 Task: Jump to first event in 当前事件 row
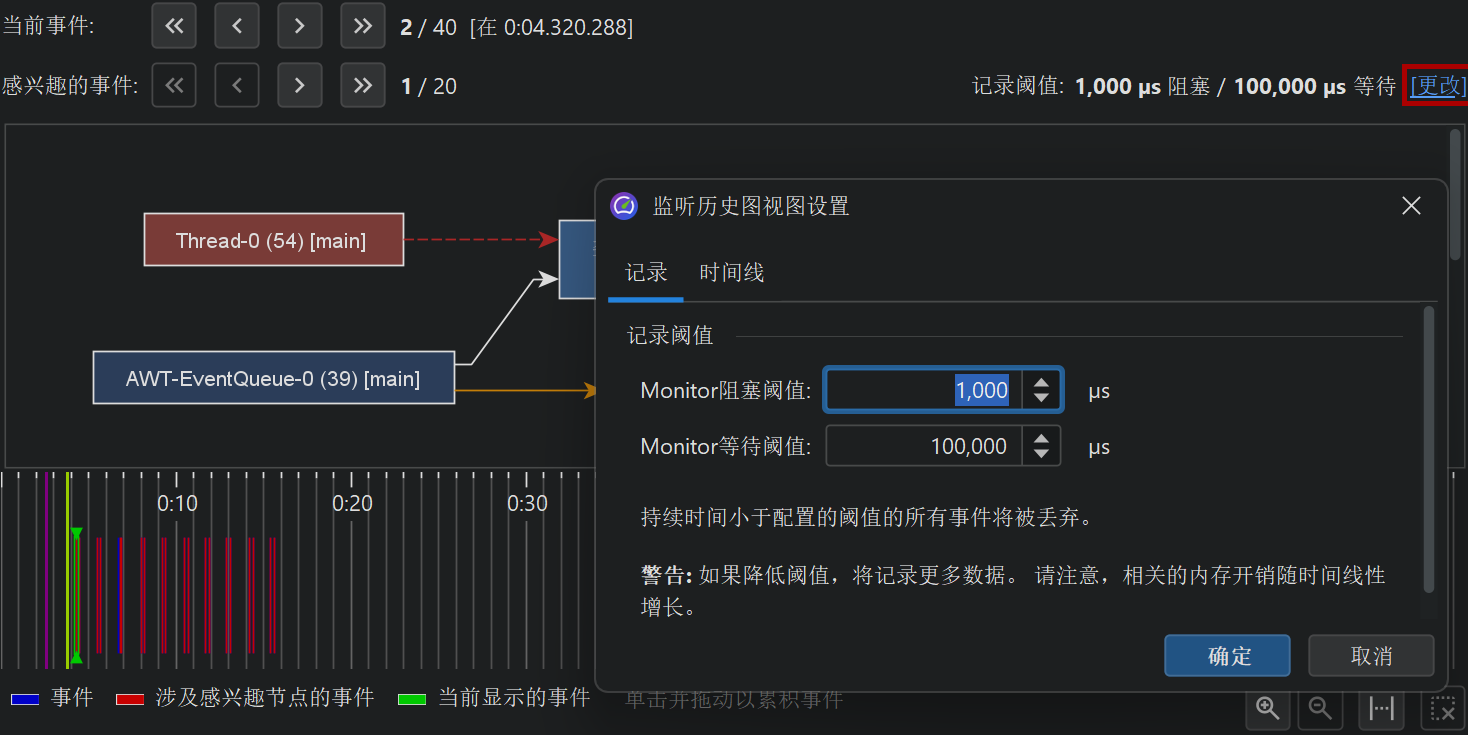tap(174, 26)
